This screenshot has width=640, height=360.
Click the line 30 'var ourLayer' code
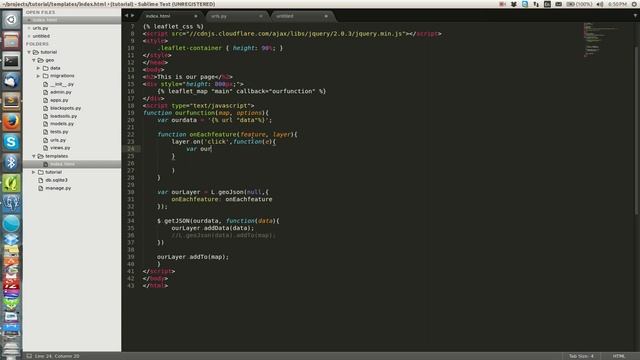click(x=213, y=192)
